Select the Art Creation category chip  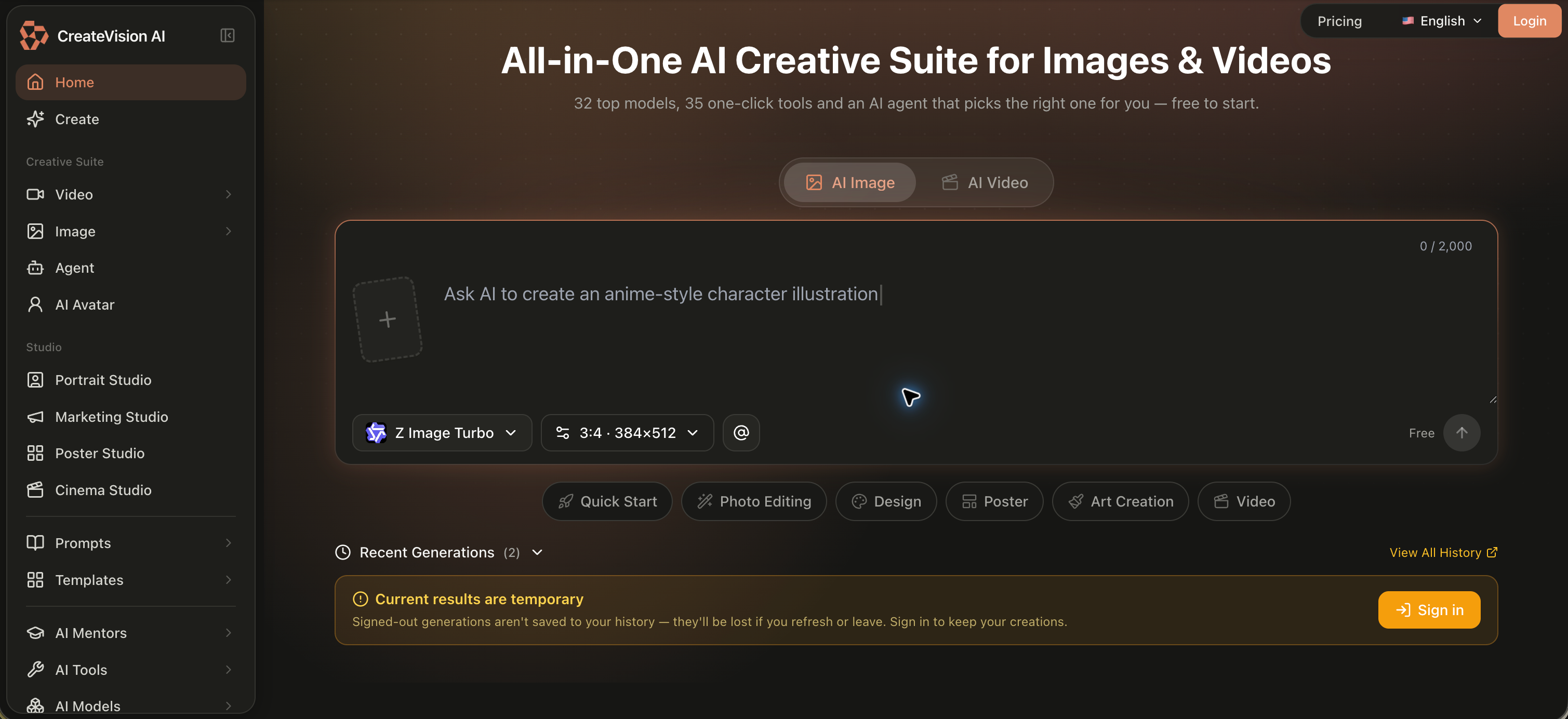tap(1120, 501)
